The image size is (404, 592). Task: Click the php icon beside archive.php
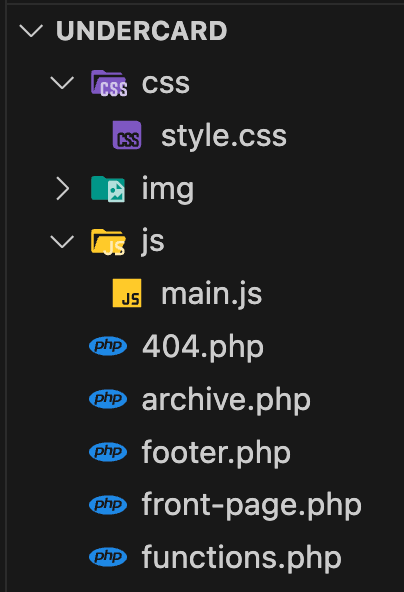coord(108,399)
